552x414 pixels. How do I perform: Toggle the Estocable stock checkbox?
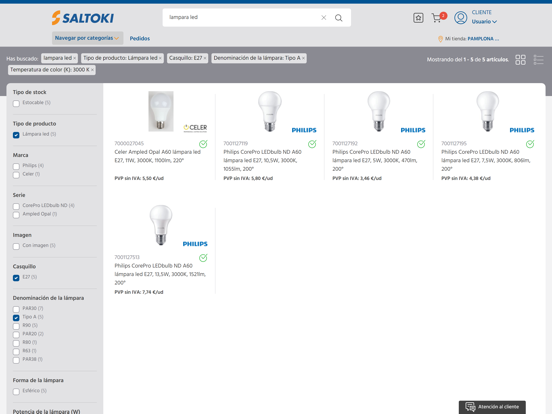coord(16,104)
